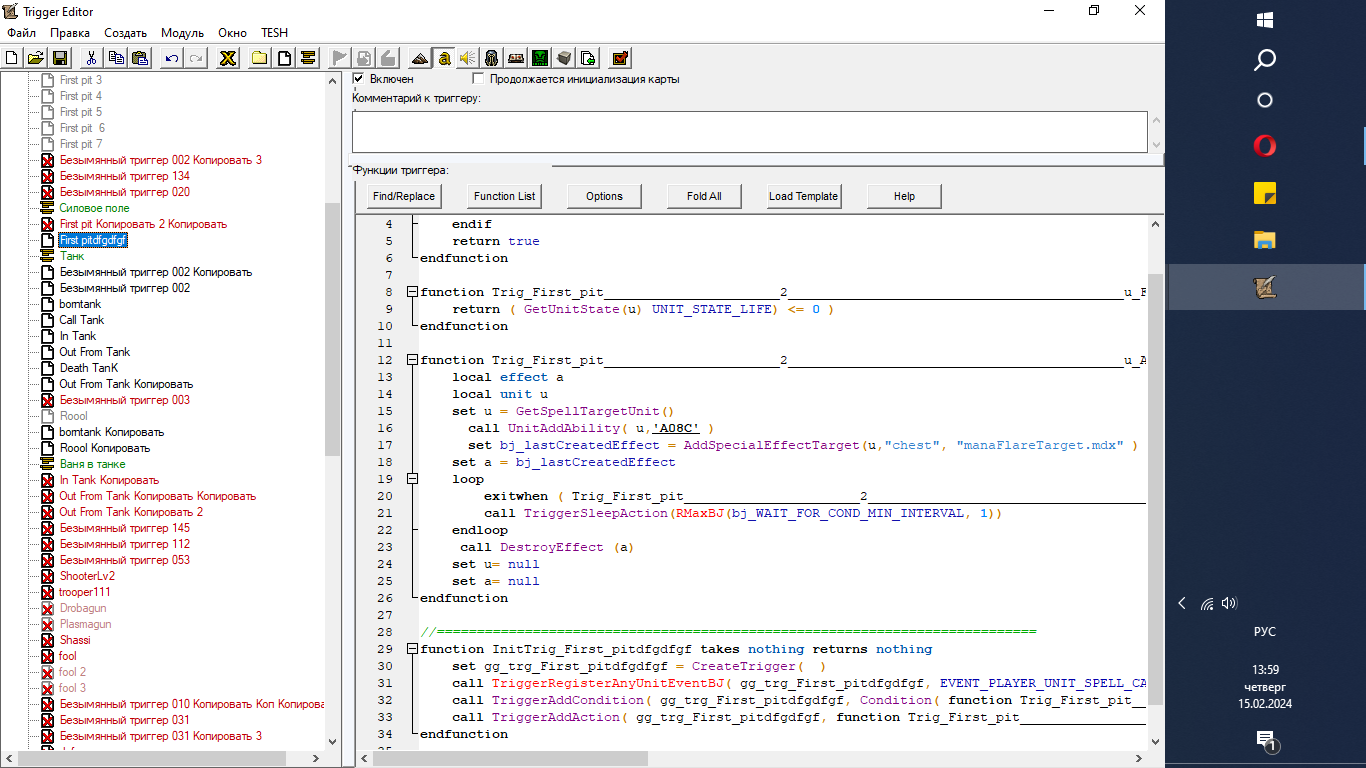Fold InitTrig function at line 29

click(x=411, y=649)
